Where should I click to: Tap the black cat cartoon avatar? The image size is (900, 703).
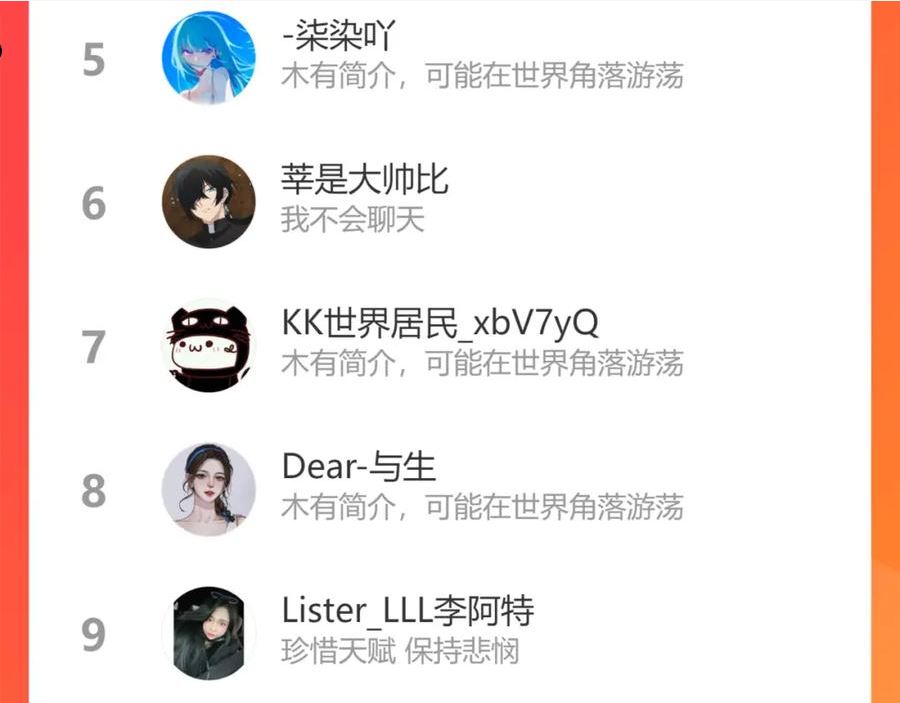point(208,345)
